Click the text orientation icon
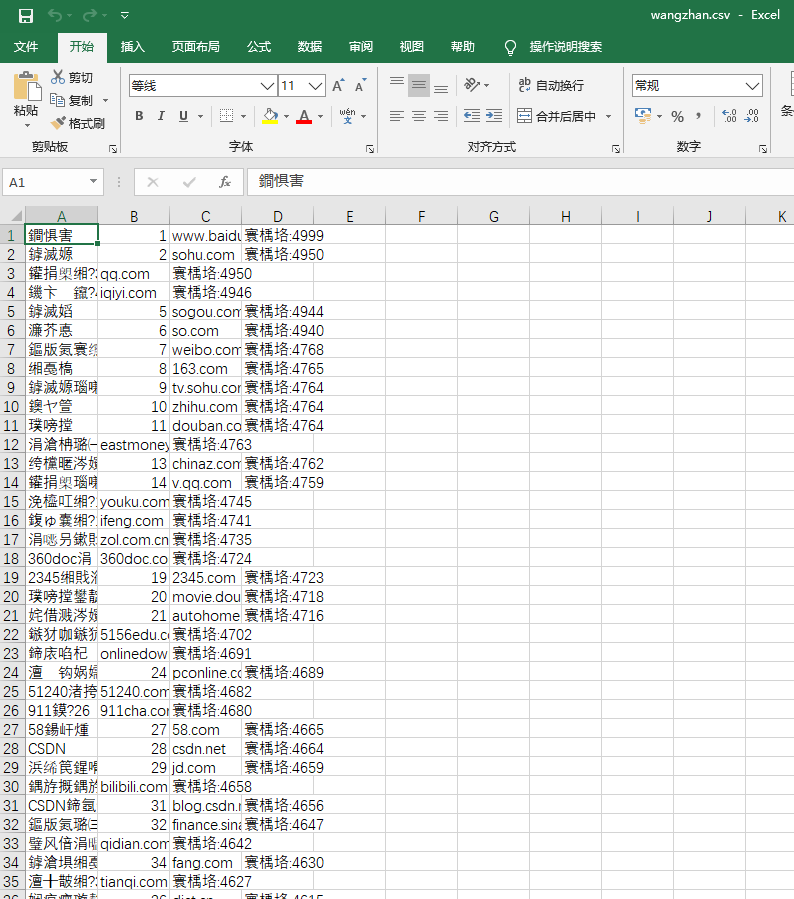 tap(472, 85)
